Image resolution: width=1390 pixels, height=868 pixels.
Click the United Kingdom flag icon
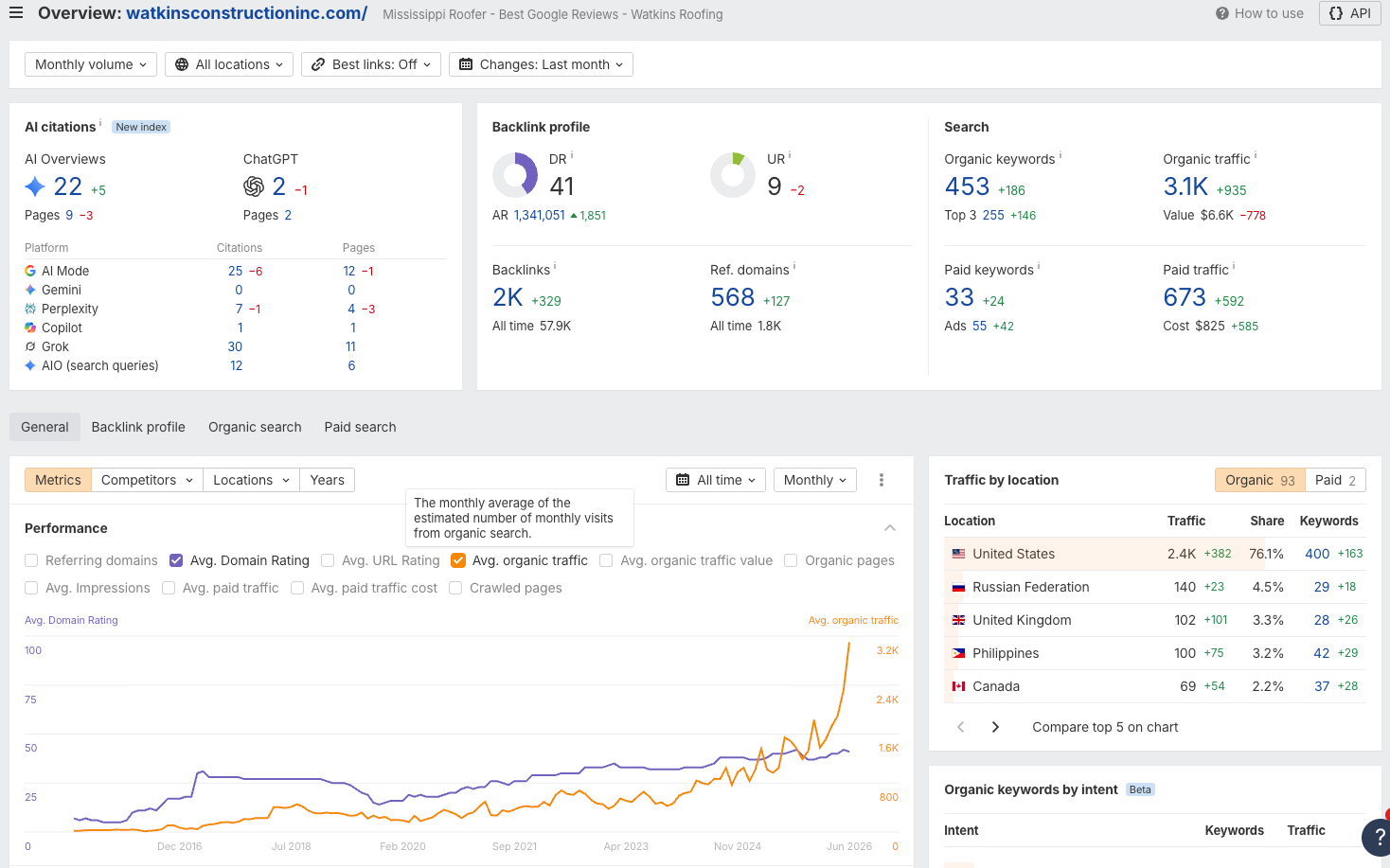(x=958, y=620)
